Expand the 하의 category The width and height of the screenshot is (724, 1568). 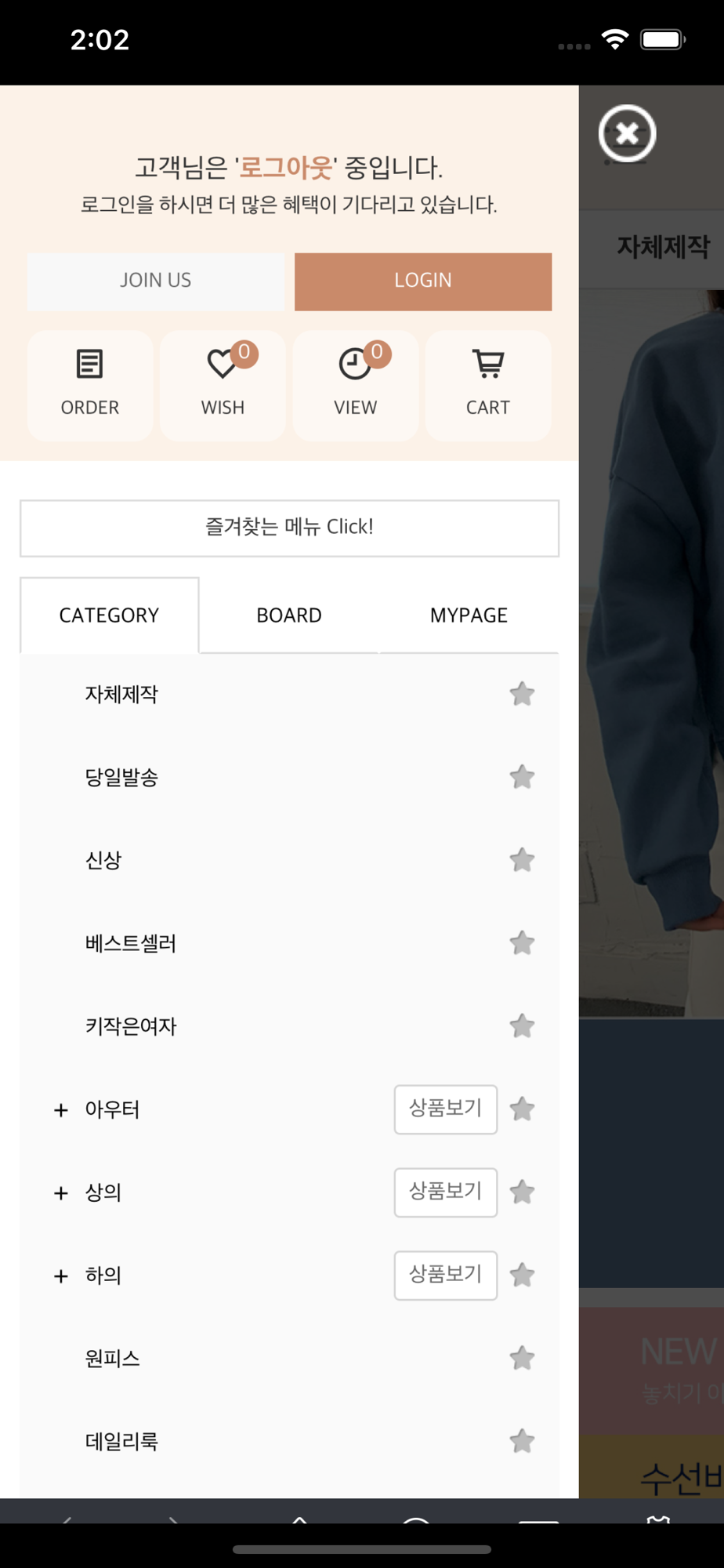[61, 1276]
